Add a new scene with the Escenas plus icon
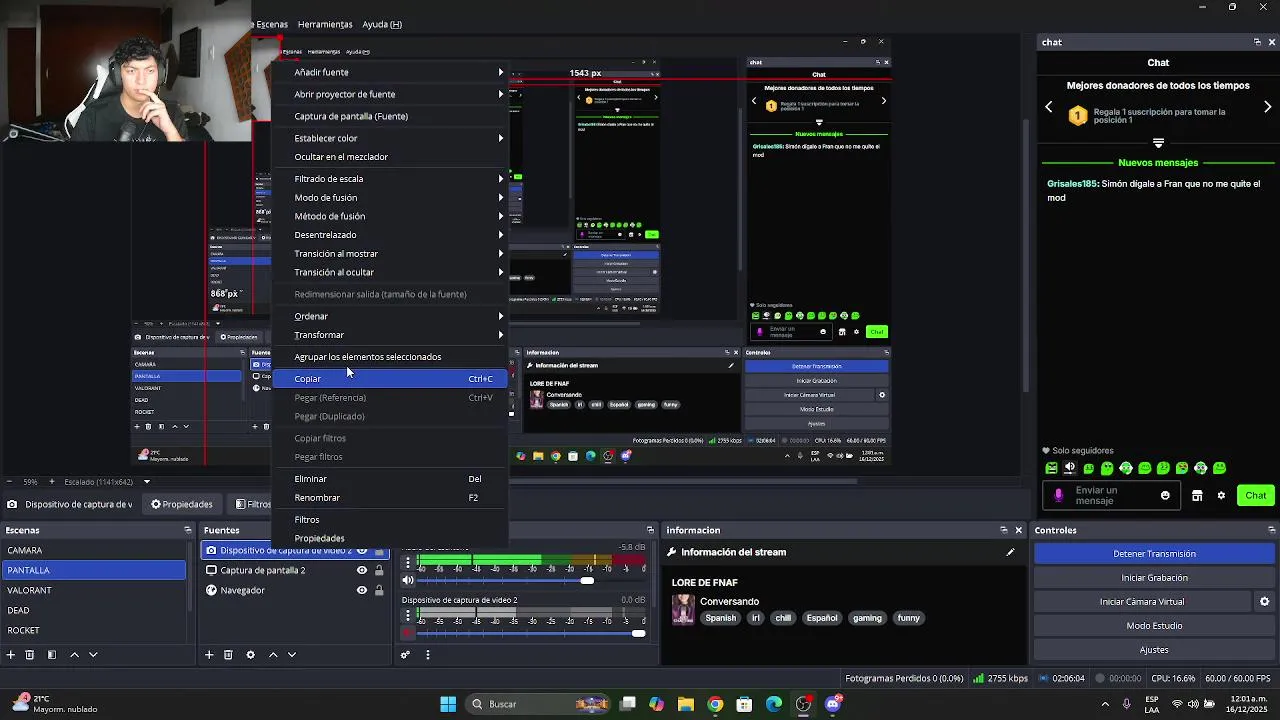1280x720 pixels. 10,655
